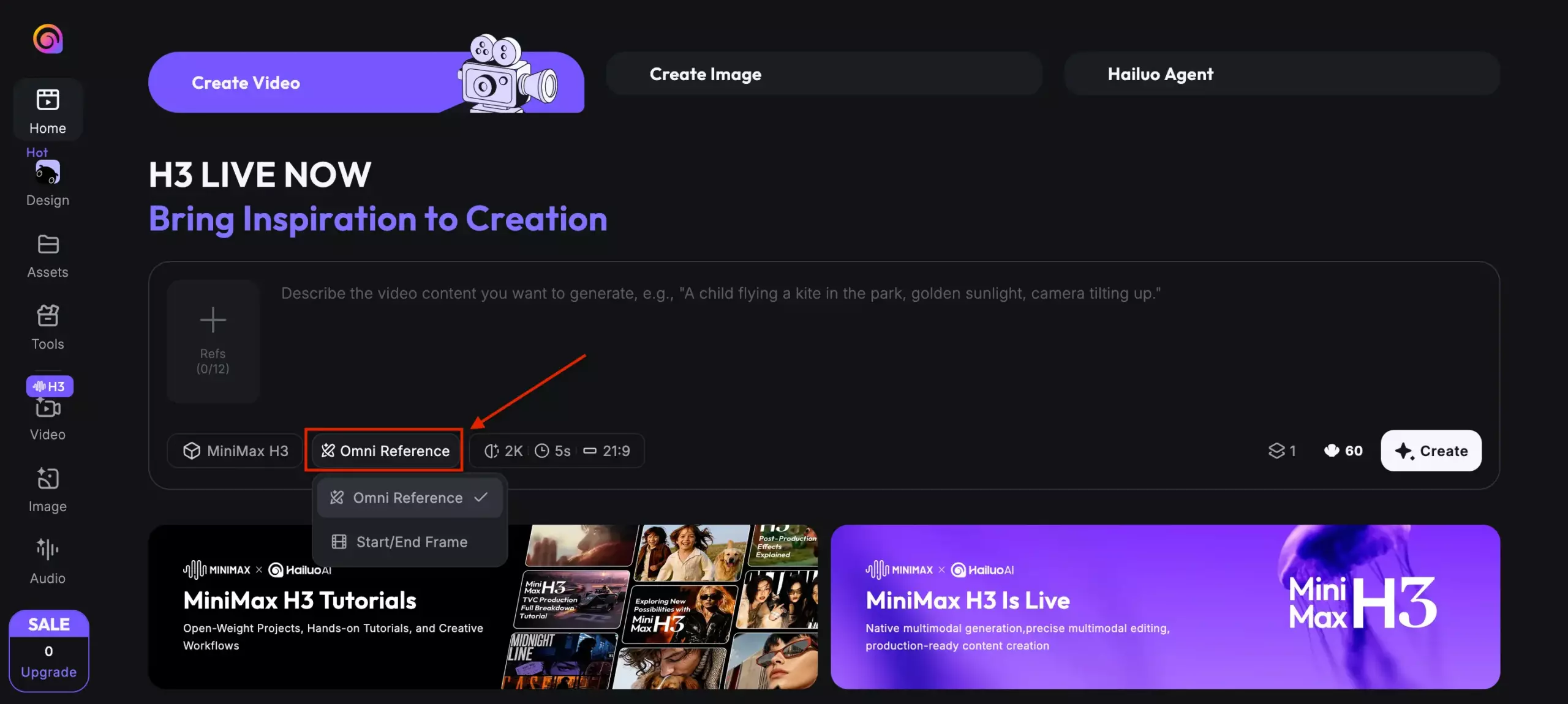Image resolution: width=1568 pixels, height=704 pixels.
Task: Click the H3 badge above Video
Action: click(50, 386)
